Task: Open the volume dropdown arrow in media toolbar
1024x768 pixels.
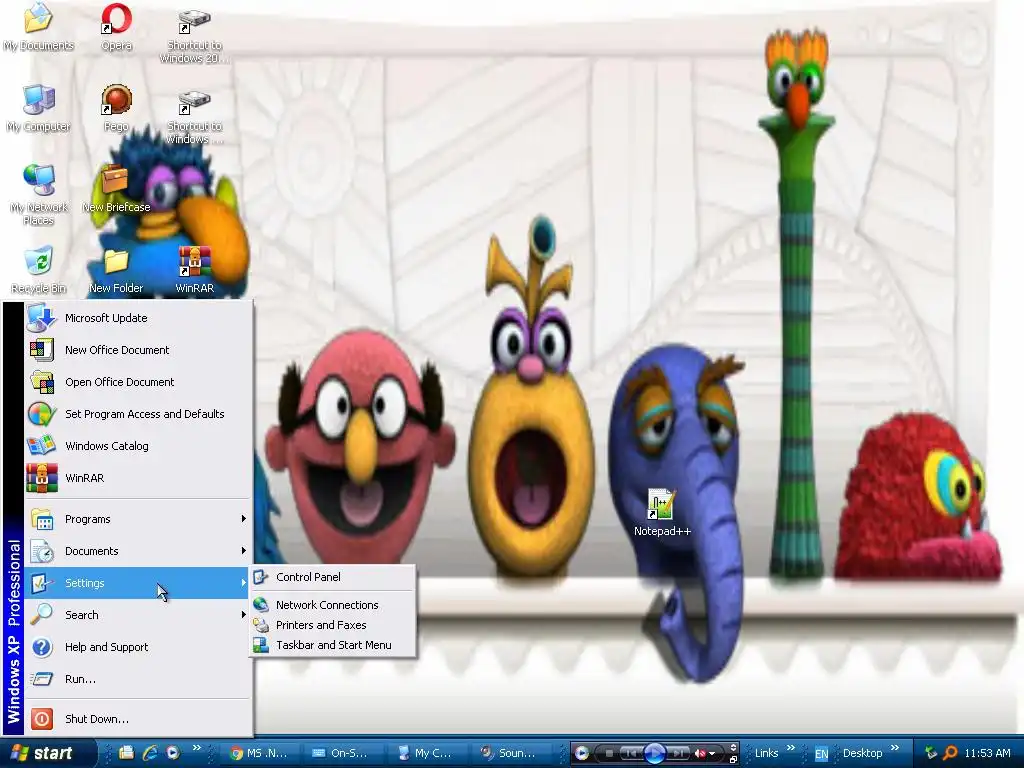Action: click(712, 753)
